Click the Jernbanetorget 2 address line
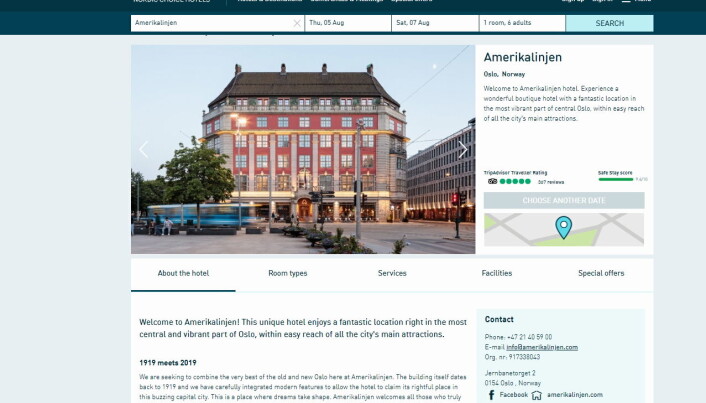This screenshot has width=706, height=403. [x=510, y=373]
